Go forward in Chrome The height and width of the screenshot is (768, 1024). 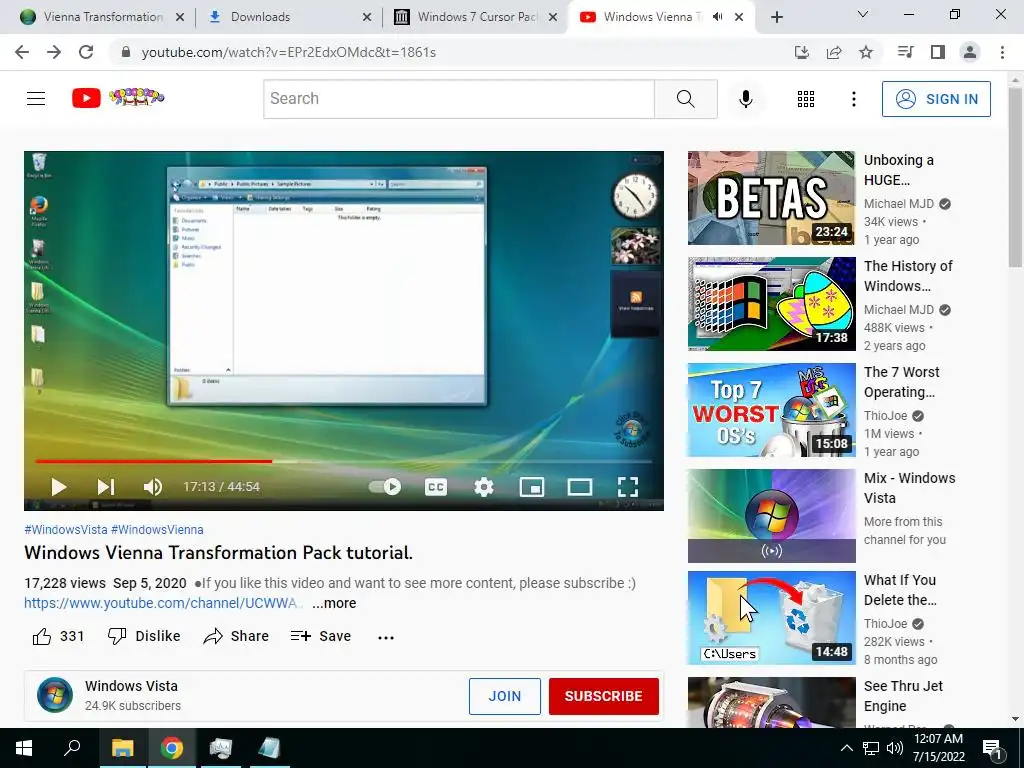pos(54,52)
